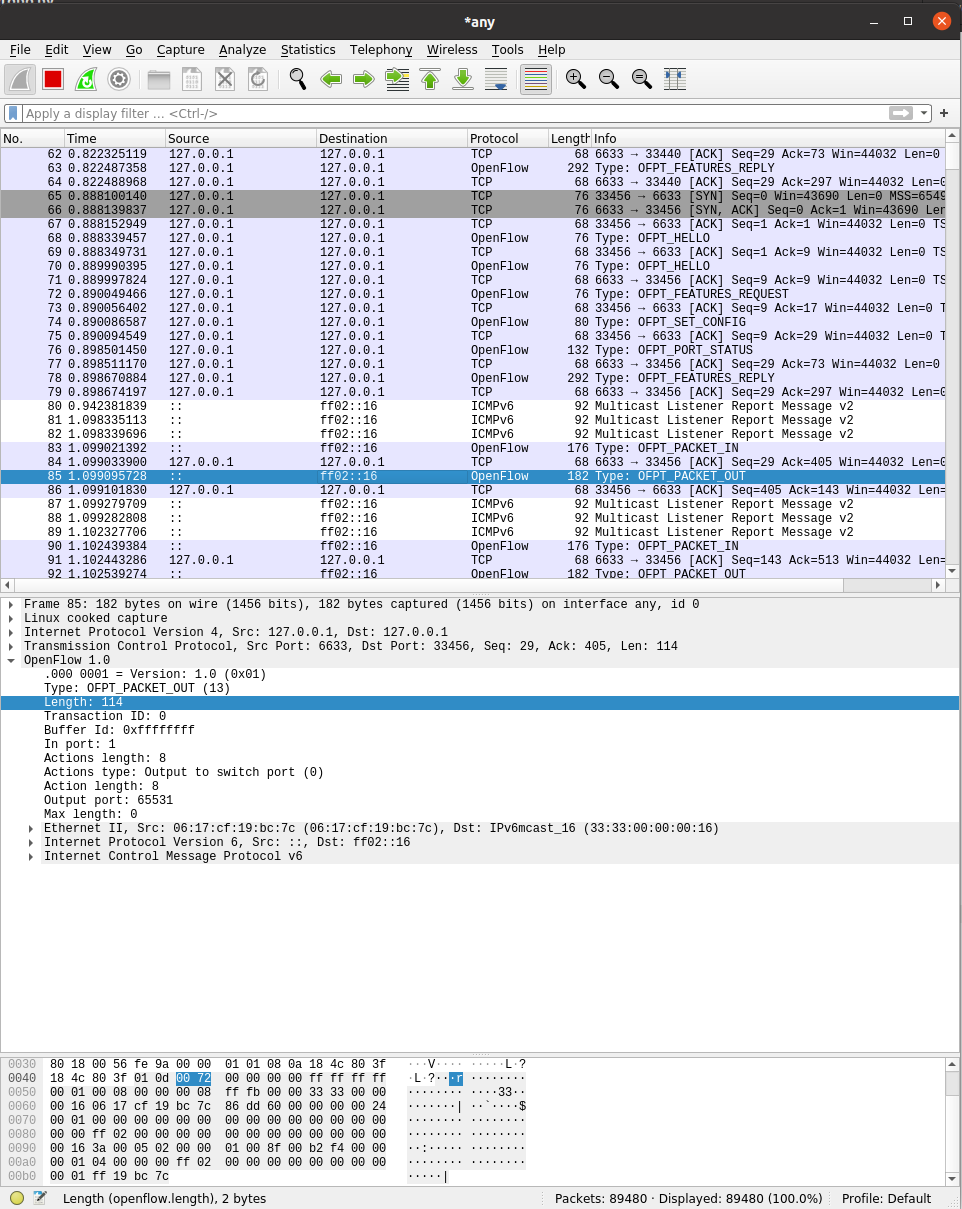The image size is (962, 1209).
Task: Select packet 83 OFPT_PACKET_IN row
Action: pyautogui.click(x=473, y=448)
